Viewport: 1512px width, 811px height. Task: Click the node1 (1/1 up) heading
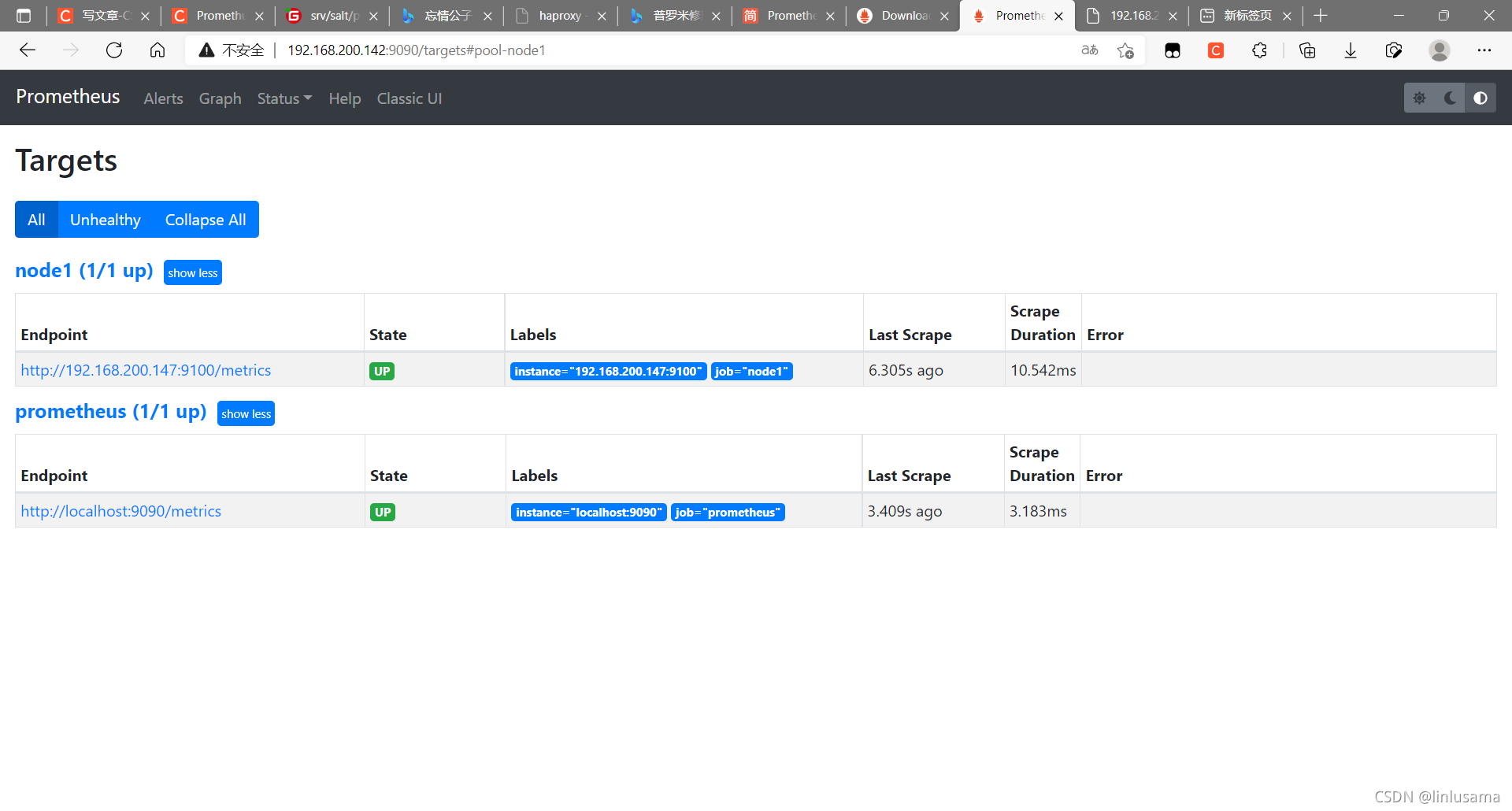[84, 270]
